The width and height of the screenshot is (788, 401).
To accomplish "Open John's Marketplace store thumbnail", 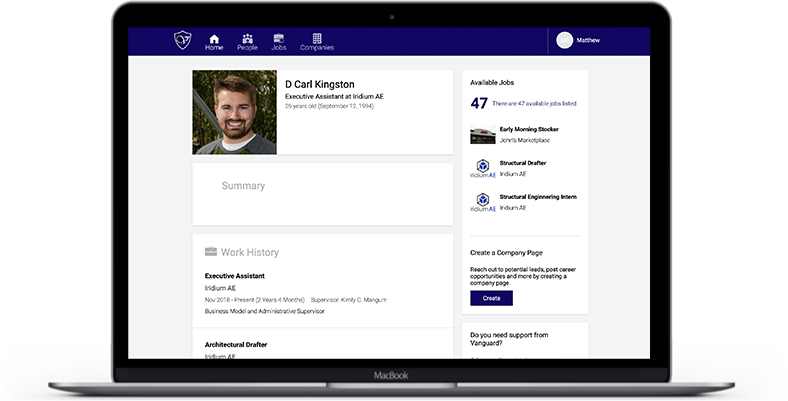I will coord(483,135).
